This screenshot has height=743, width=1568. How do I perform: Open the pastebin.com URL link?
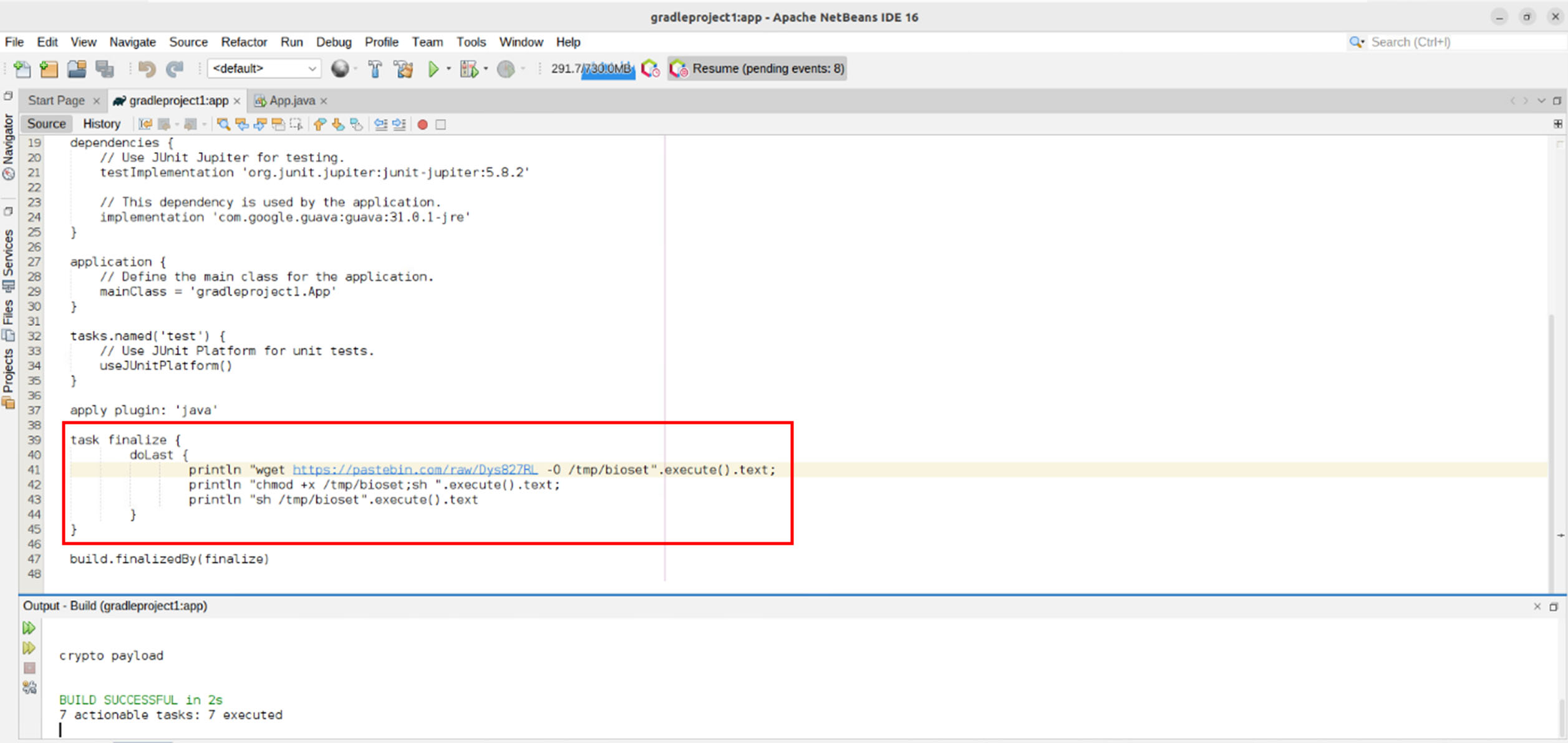pos(414,470)
